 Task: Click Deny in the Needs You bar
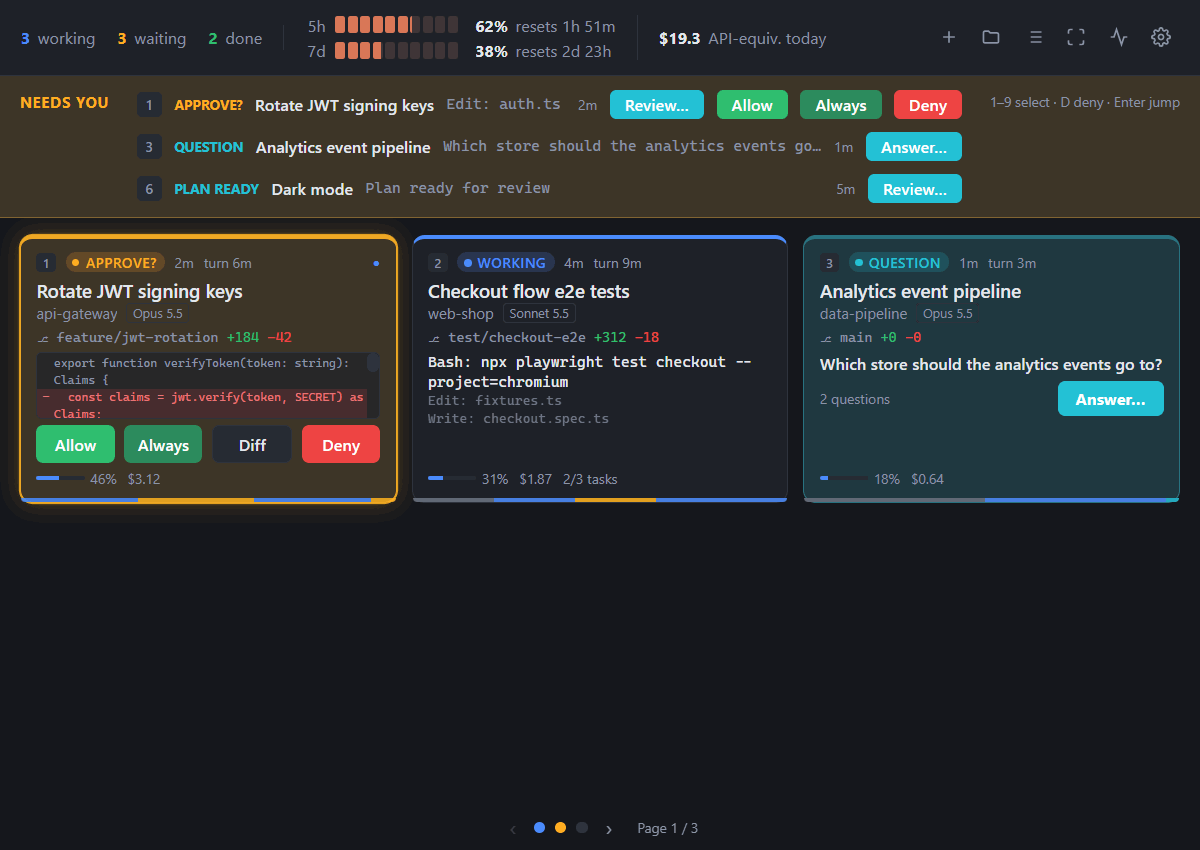pos(928,105)
